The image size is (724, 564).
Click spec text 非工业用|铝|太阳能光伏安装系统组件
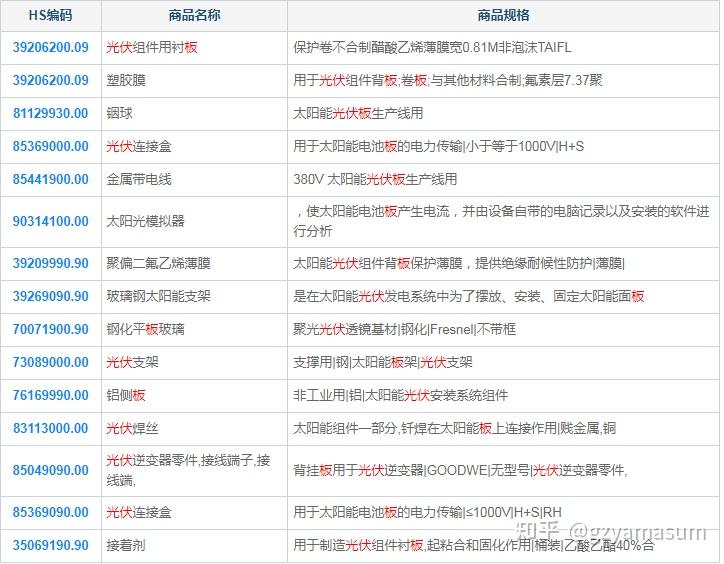click(400, 395)
